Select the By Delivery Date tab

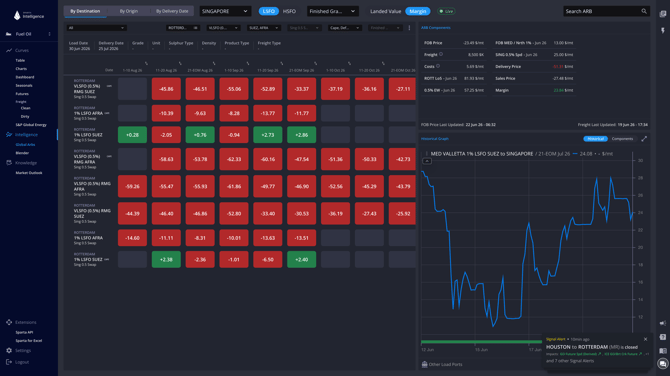[x=172, y=11]
